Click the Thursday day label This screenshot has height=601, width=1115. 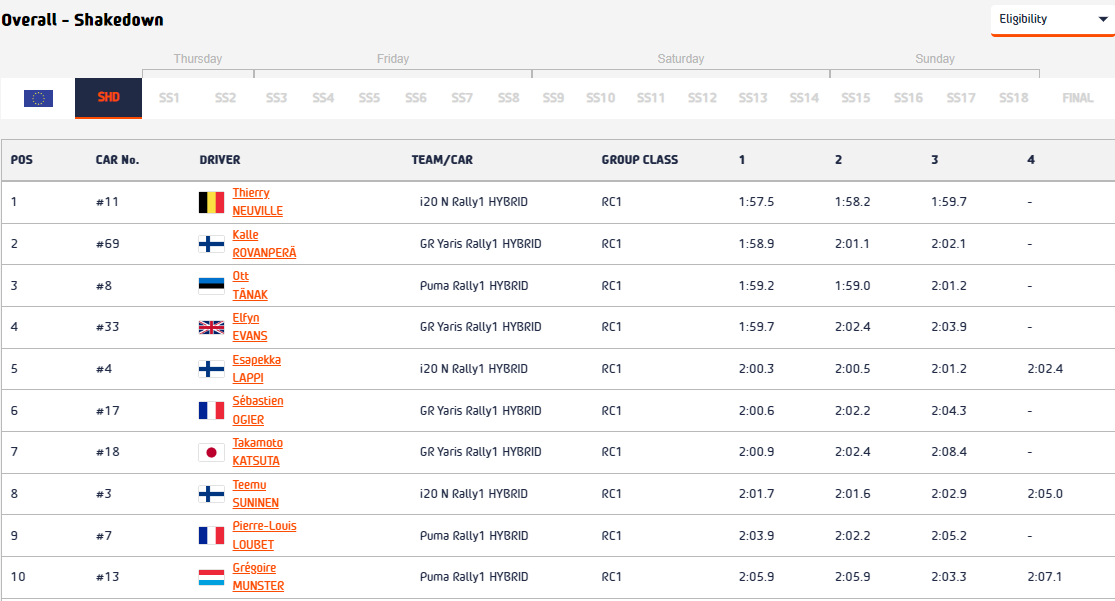198,59
